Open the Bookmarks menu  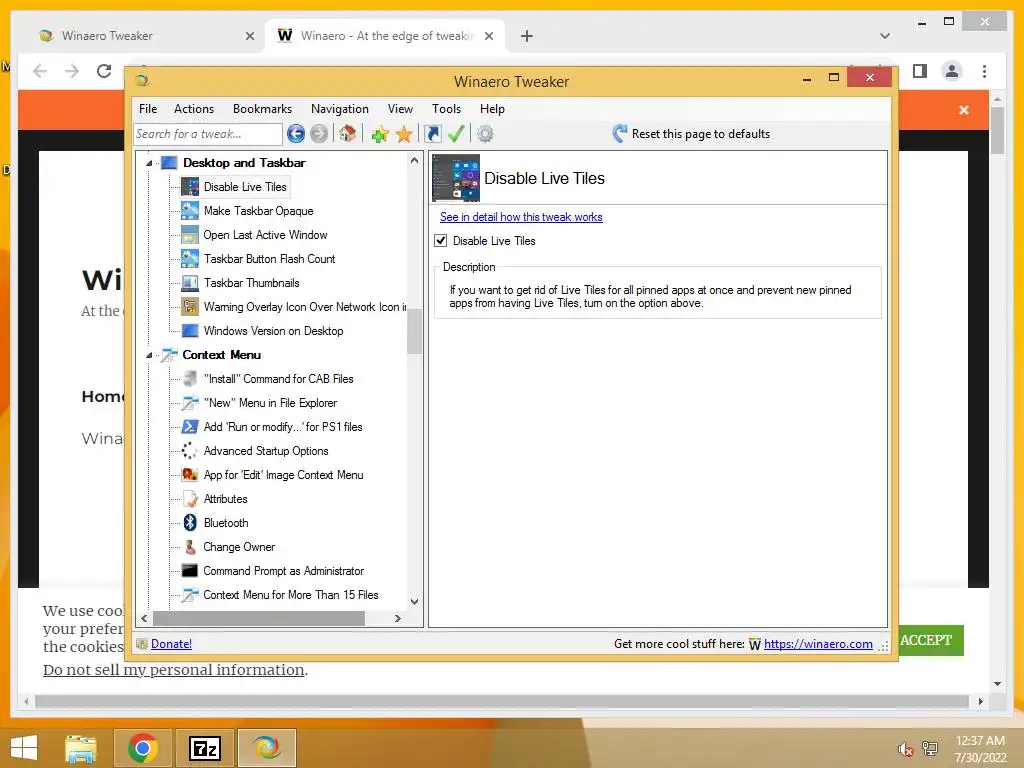(263, 109)
